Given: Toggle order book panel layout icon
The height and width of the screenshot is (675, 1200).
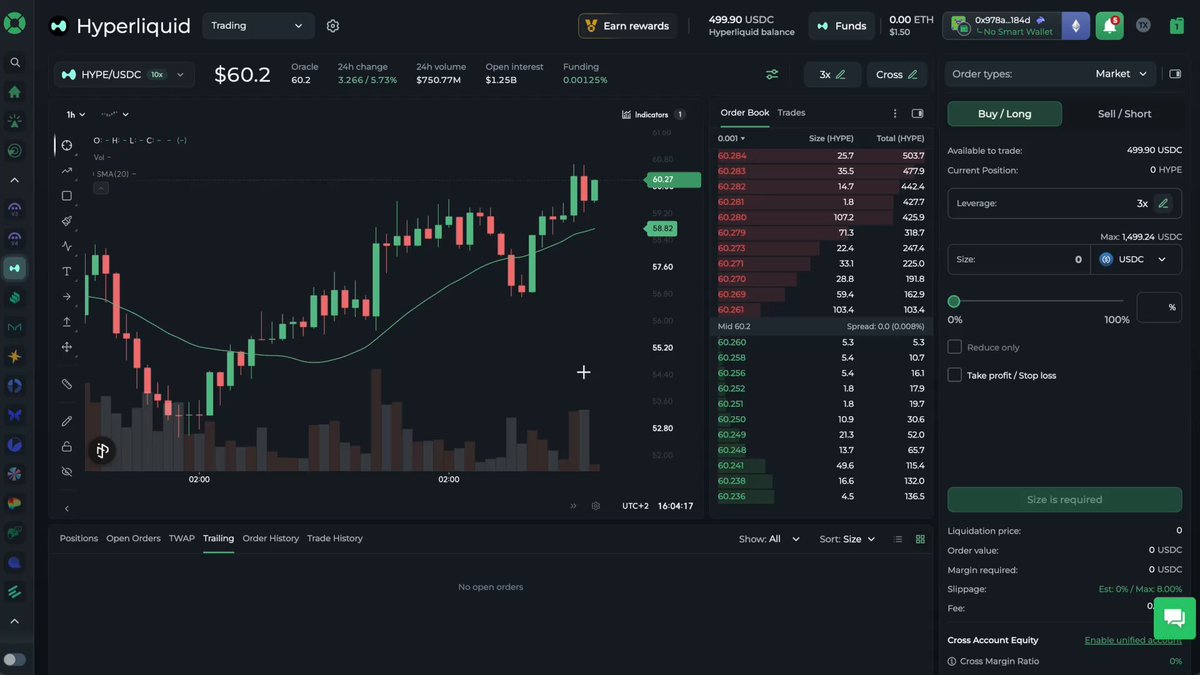Looking at the screenshot, I should pyautogui.click(x=918, y=113).
